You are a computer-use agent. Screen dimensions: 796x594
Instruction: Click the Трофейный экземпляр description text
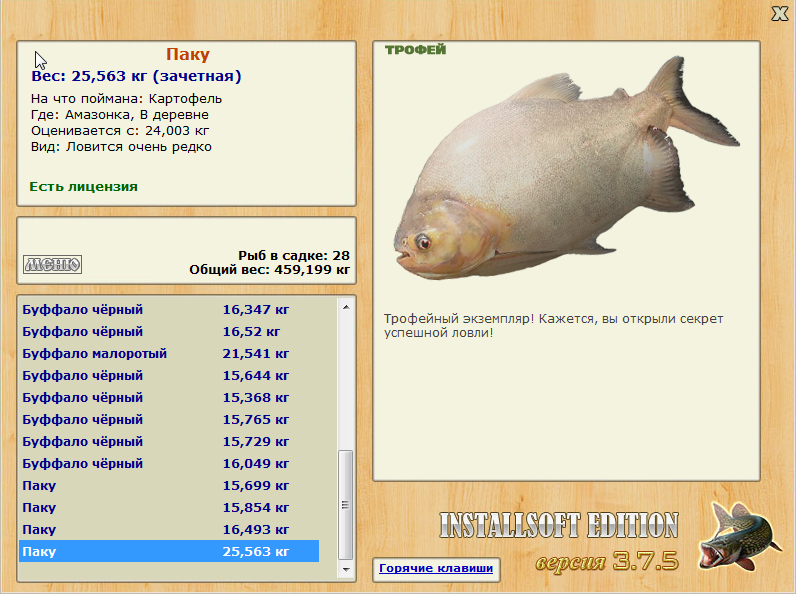click(553, 326)
